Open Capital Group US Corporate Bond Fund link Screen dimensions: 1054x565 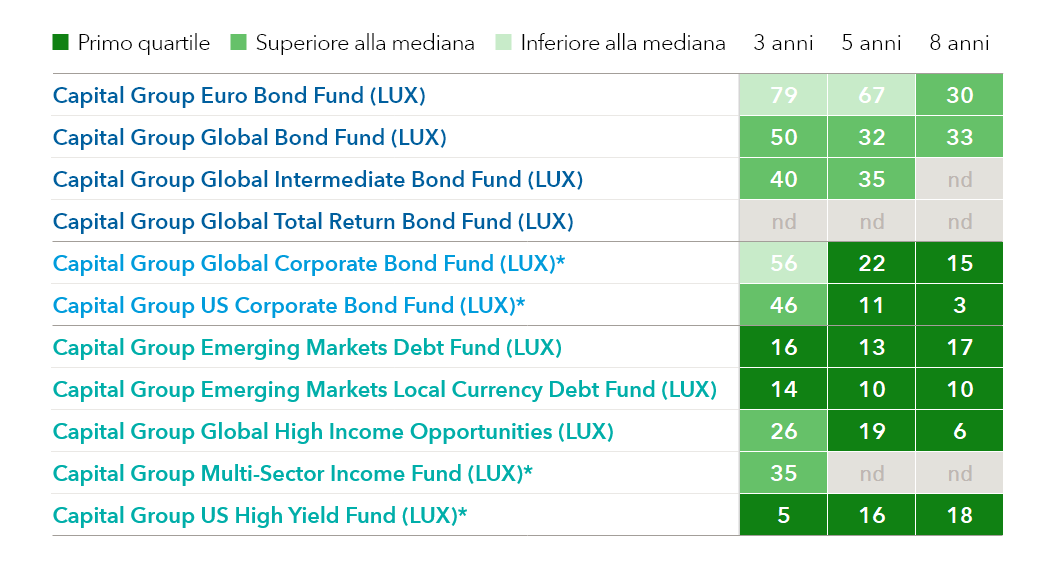click(288, 306)
